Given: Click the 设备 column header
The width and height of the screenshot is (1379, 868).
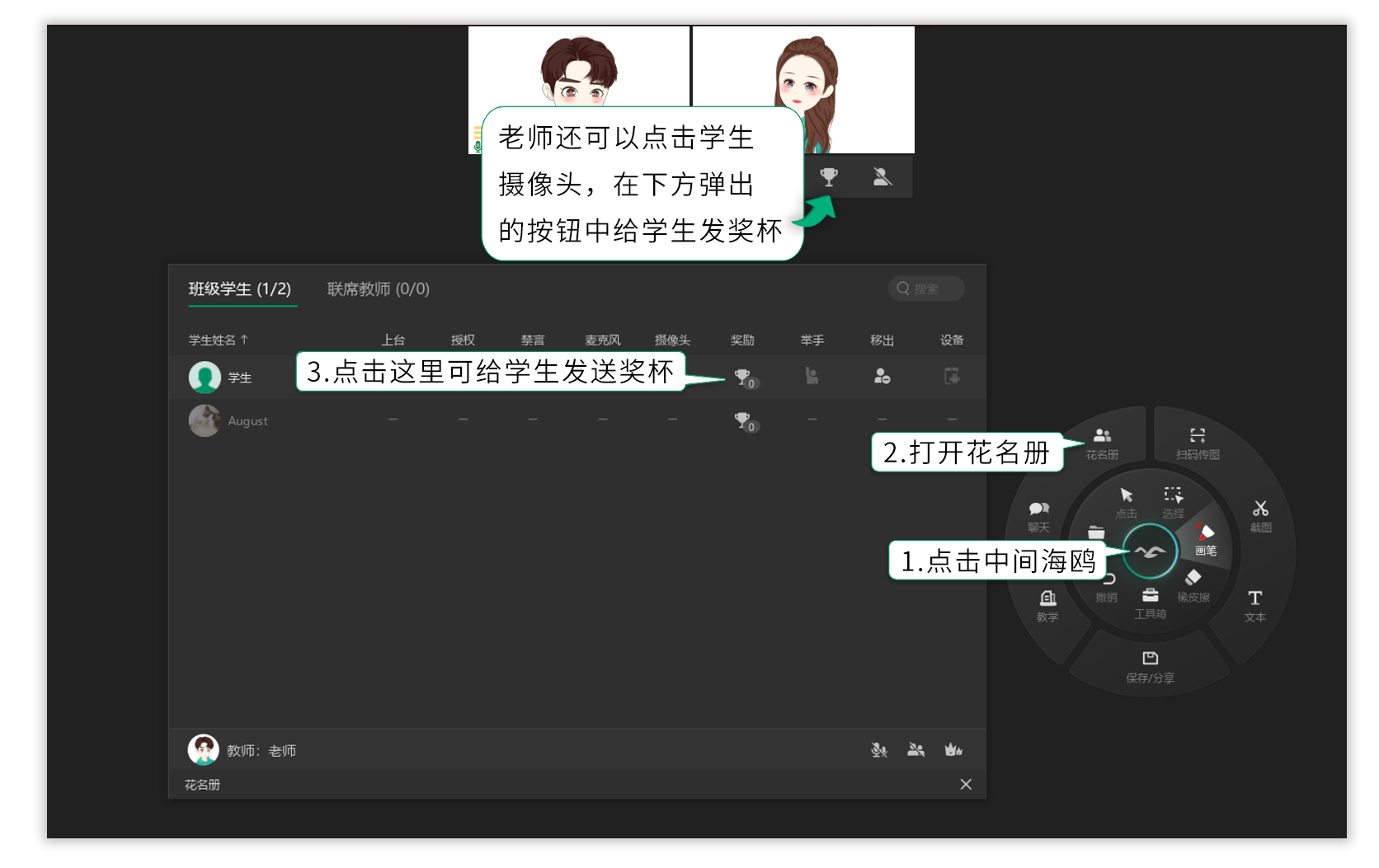Looking at the screenshot, I should click(x=952, y=340).
